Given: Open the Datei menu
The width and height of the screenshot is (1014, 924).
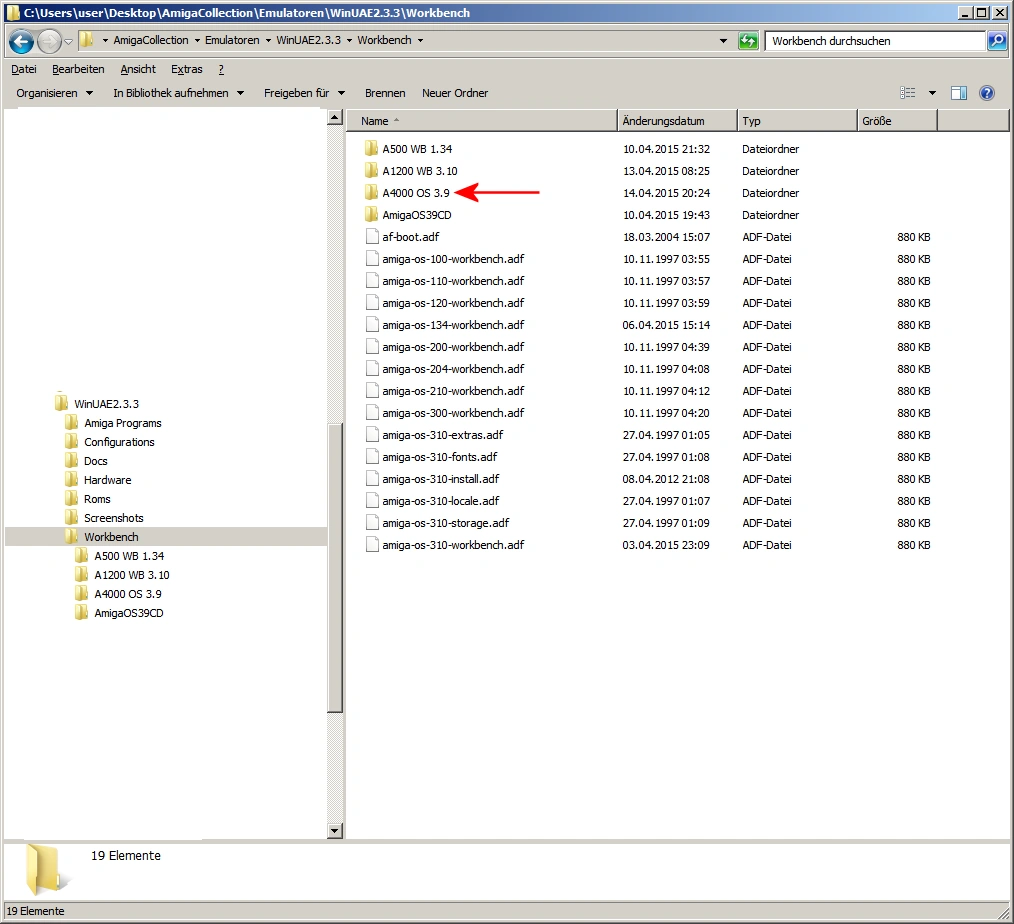Looking at the screenshot, I should coord(24,69).
